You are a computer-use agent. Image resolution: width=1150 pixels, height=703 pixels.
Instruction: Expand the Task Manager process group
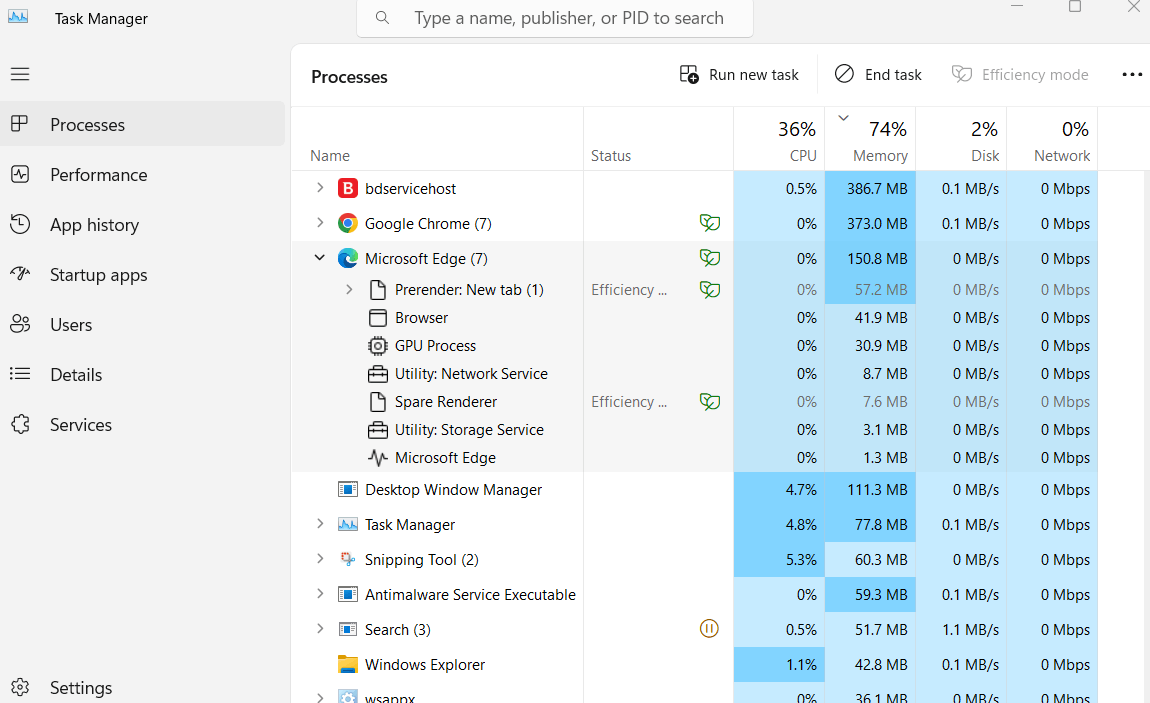point(320,523)
